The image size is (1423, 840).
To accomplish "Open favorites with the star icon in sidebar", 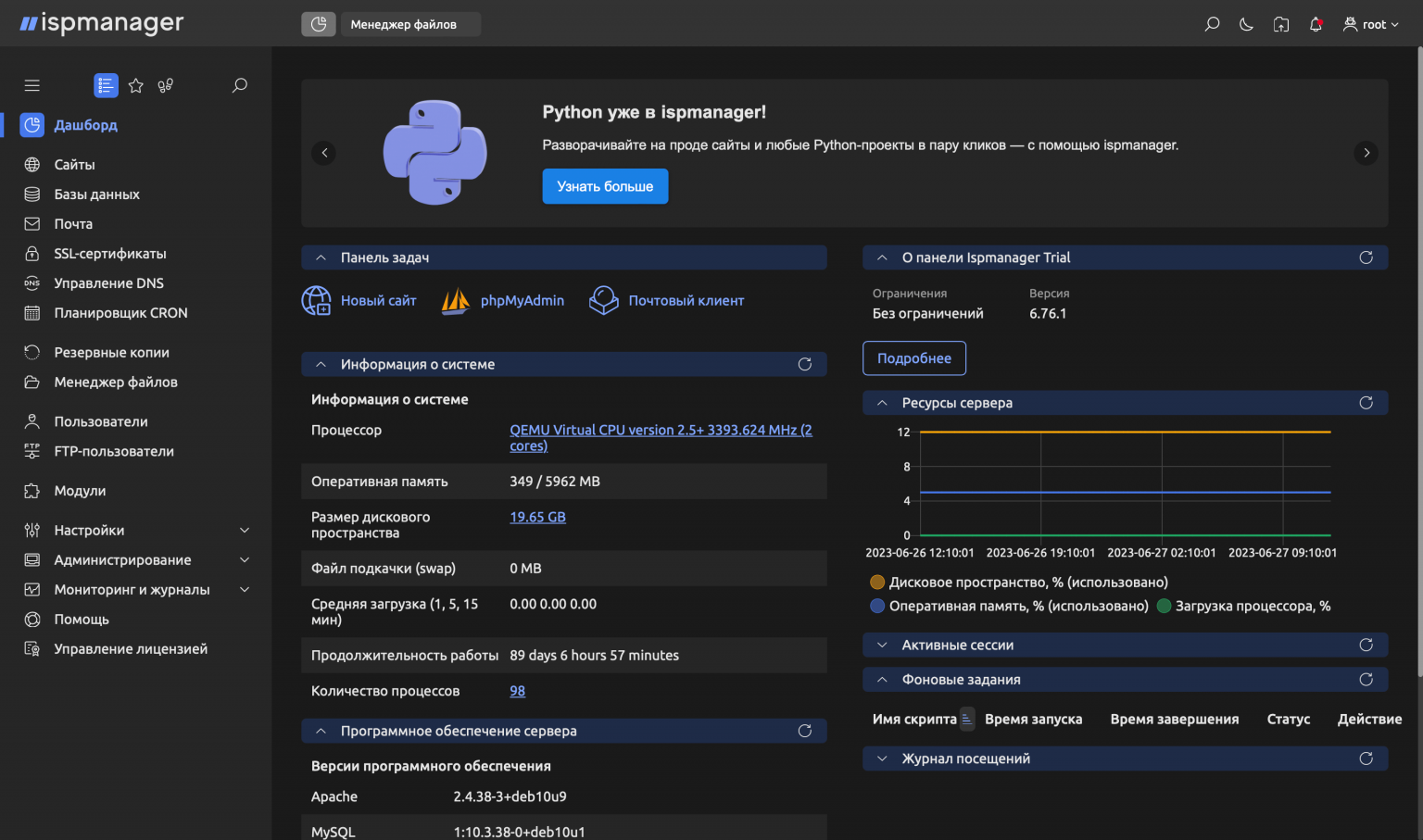I will pyautogui.click(x=135, y=85).
